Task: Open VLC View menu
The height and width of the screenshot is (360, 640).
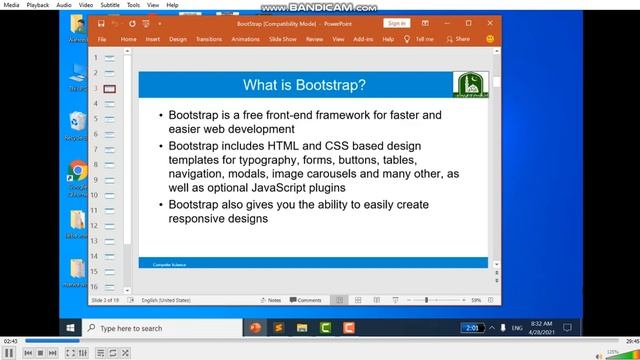Action: (153, 5)
